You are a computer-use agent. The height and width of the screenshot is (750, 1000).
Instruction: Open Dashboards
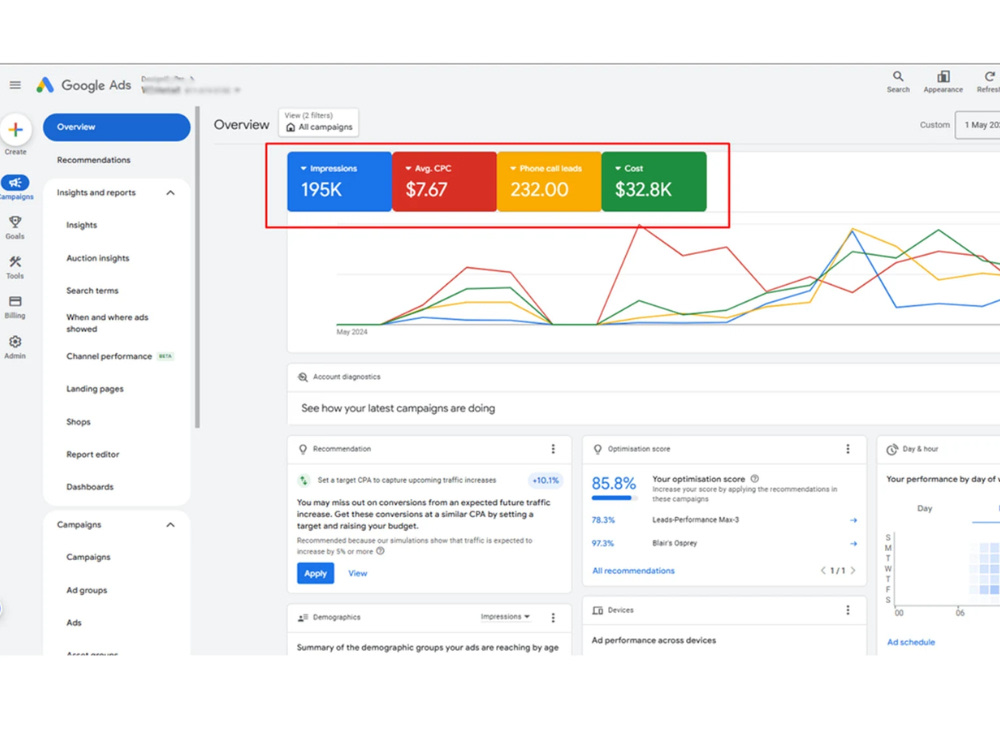(x=90, y=487)
